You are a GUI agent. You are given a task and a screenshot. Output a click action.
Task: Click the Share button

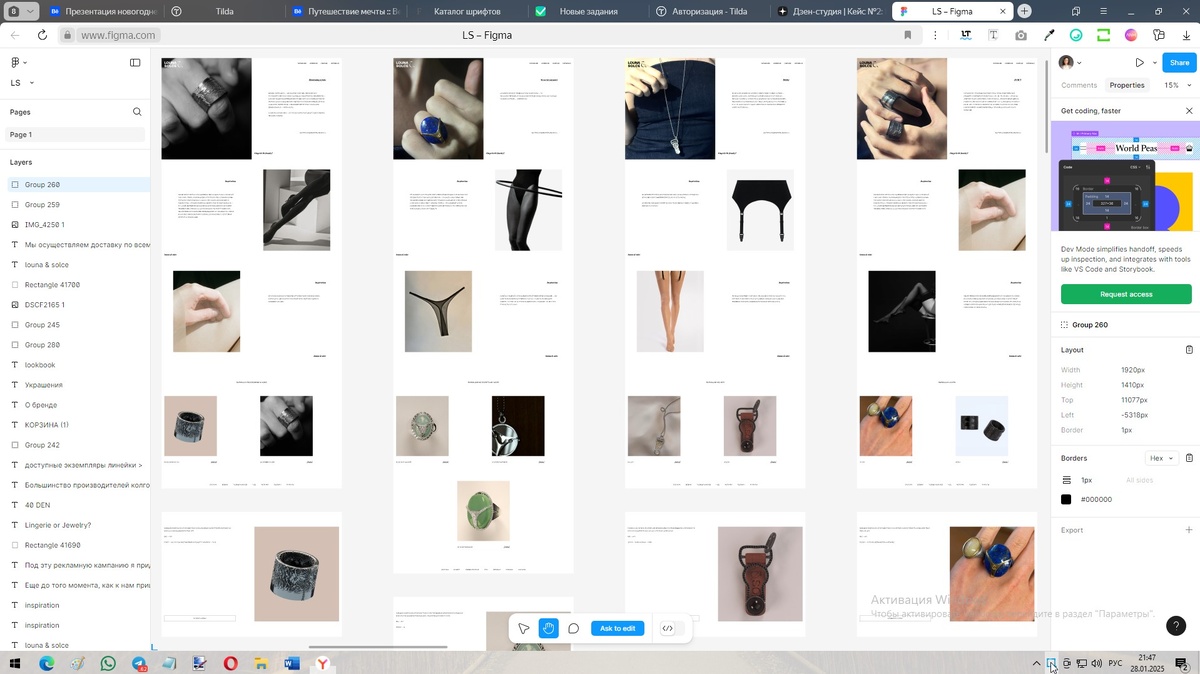[1180, 62]
